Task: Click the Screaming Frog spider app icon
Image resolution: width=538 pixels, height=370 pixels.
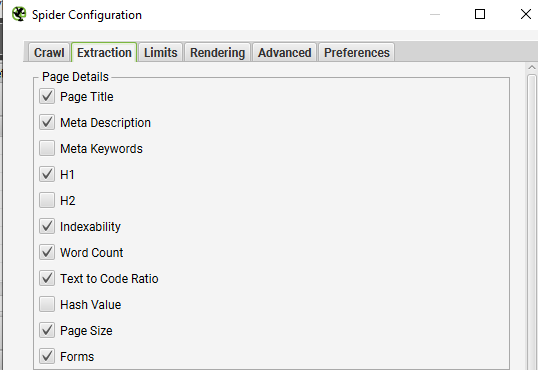Action: tap(19, 14)
